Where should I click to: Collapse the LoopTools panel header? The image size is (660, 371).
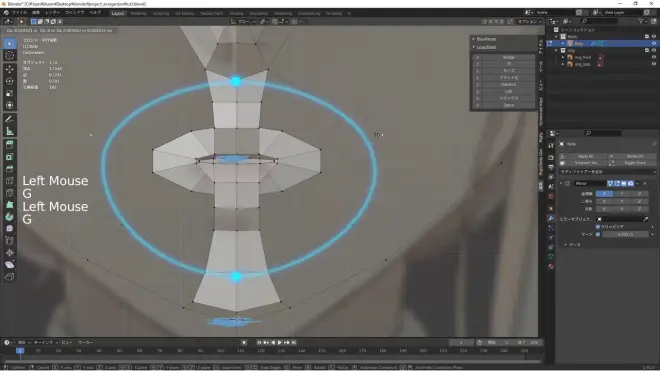(x=486, y=47)
